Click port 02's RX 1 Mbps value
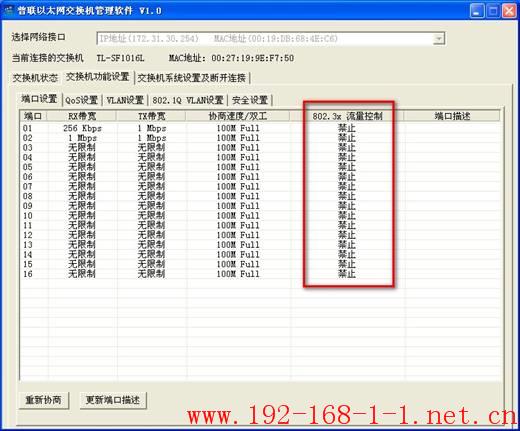Screen dimensions: 520x431 (x=82, y=138)
